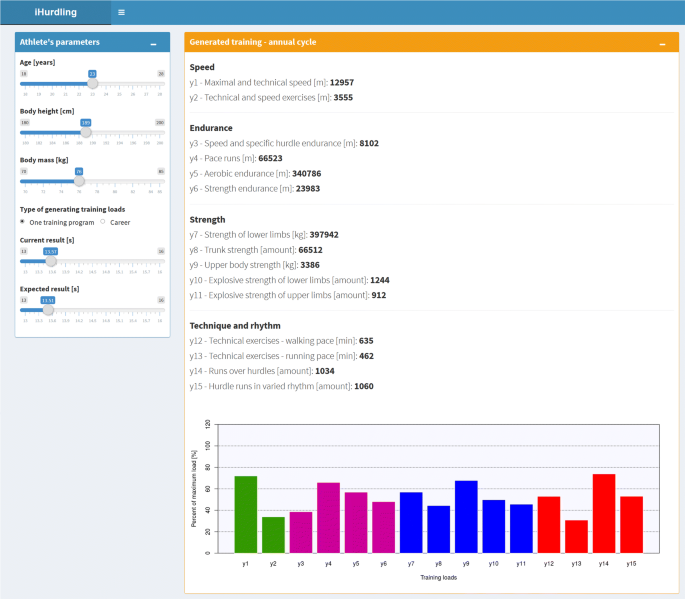Click the Training loads axis label

point(439,578)
